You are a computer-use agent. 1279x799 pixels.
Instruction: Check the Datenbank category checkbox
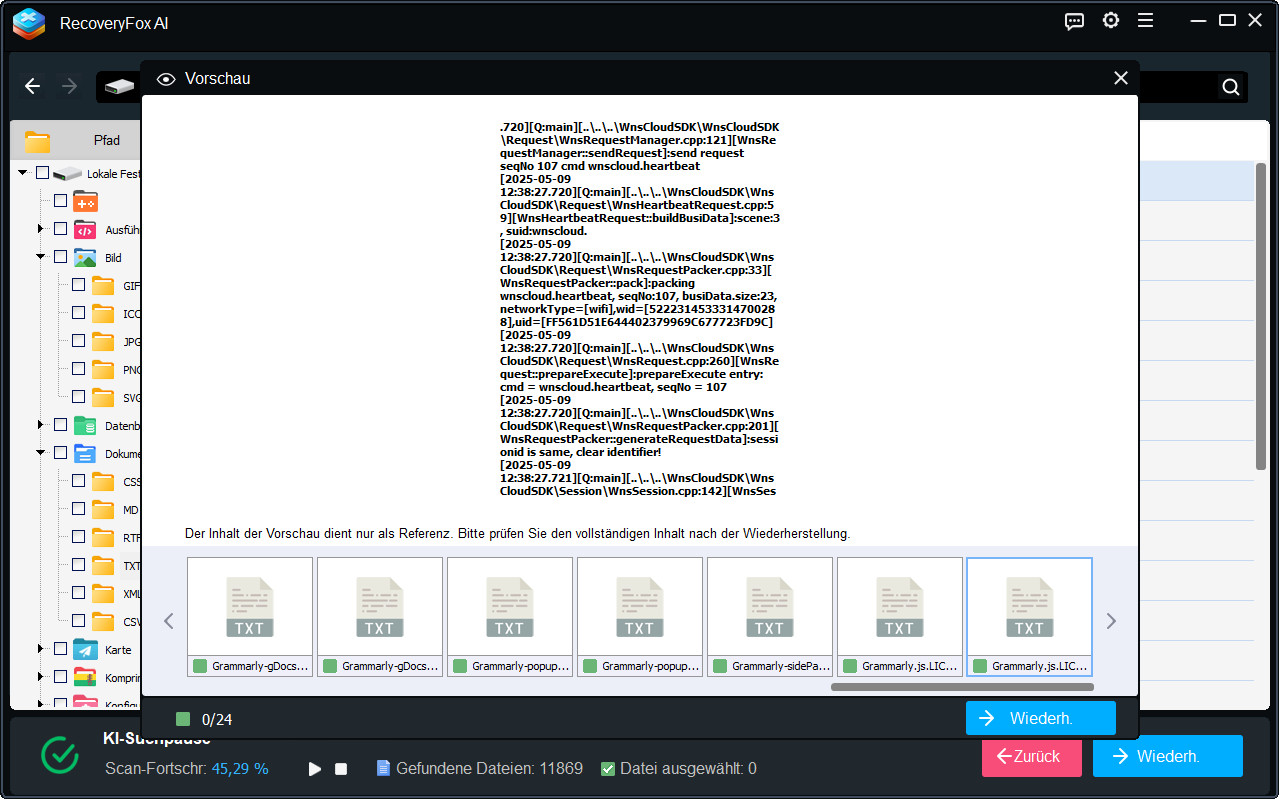point(60,425)
